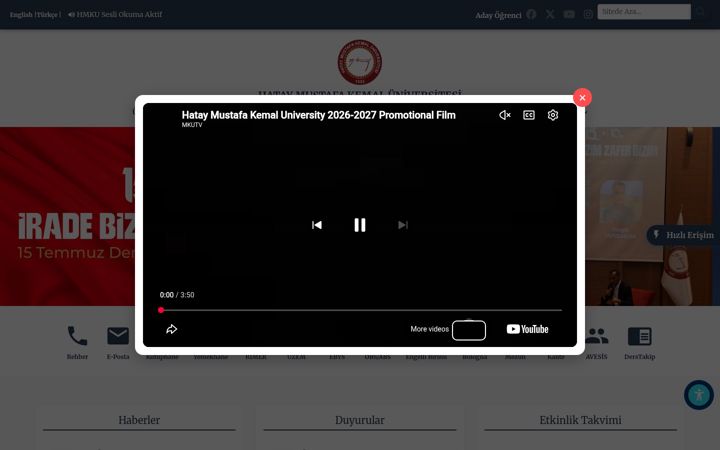Toggle closed captions on the video
720x450 pixels.
tap(529, 115)
